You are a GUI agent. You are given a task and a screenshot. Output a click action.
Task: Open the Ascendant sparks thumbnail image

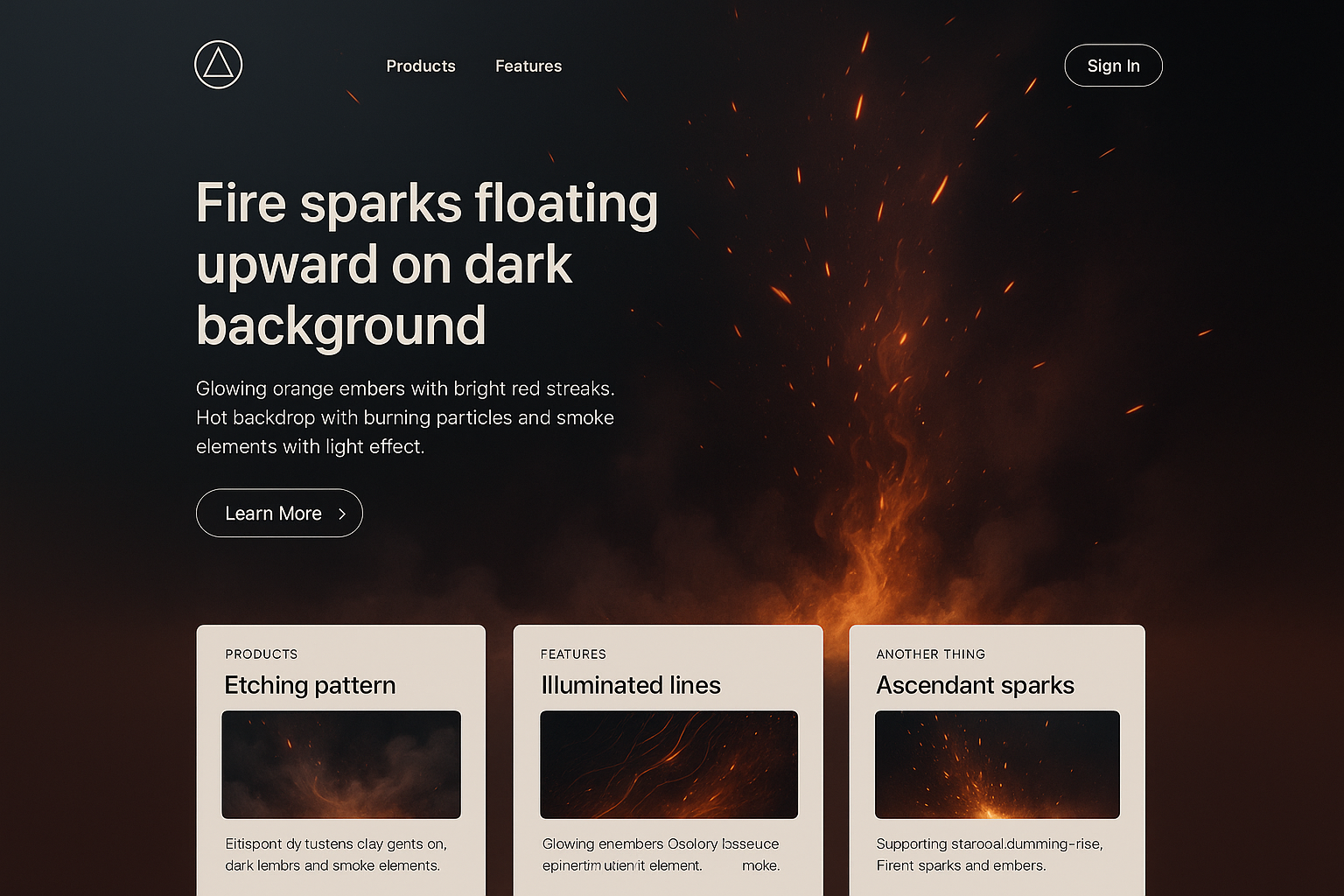pos(997,765)
